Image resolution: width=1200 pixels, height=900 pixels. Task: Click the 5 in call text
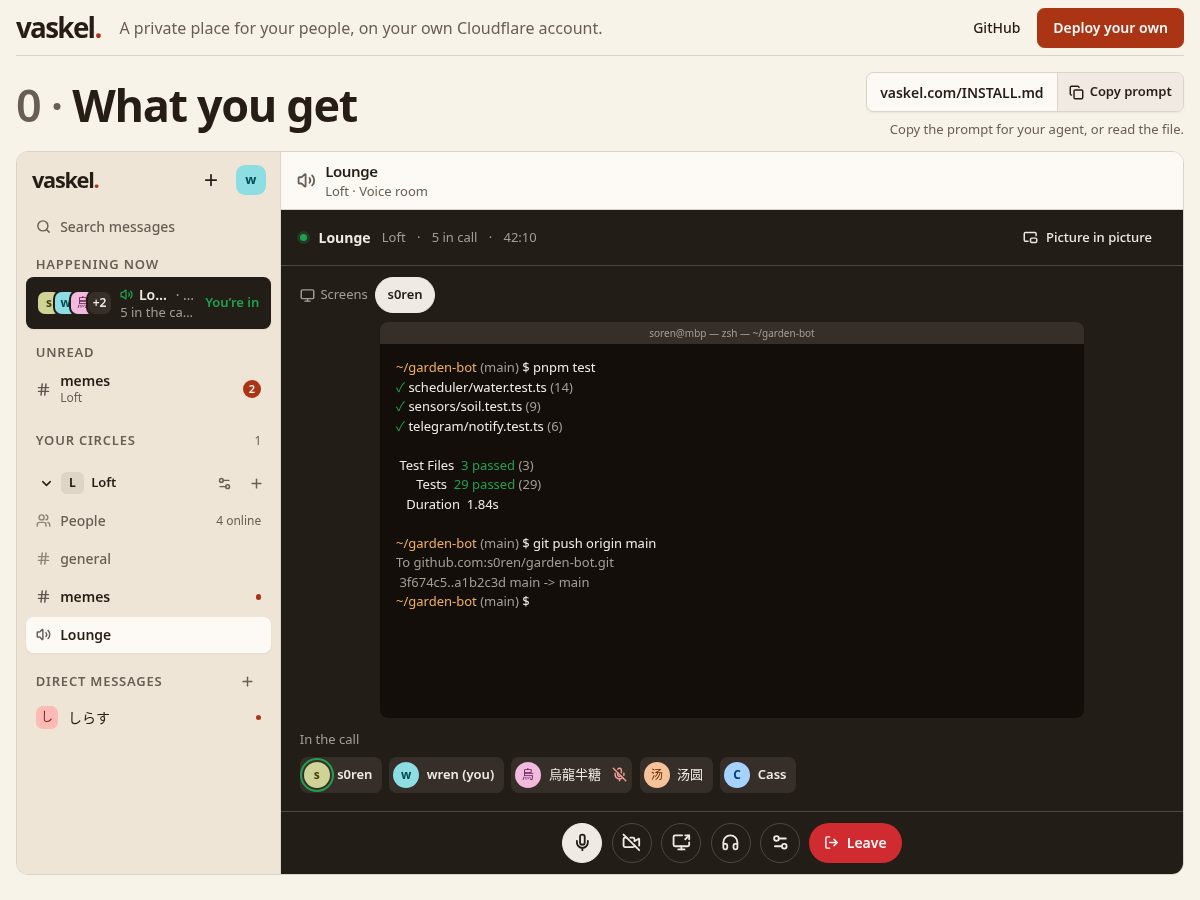click(x=454, y=238)
